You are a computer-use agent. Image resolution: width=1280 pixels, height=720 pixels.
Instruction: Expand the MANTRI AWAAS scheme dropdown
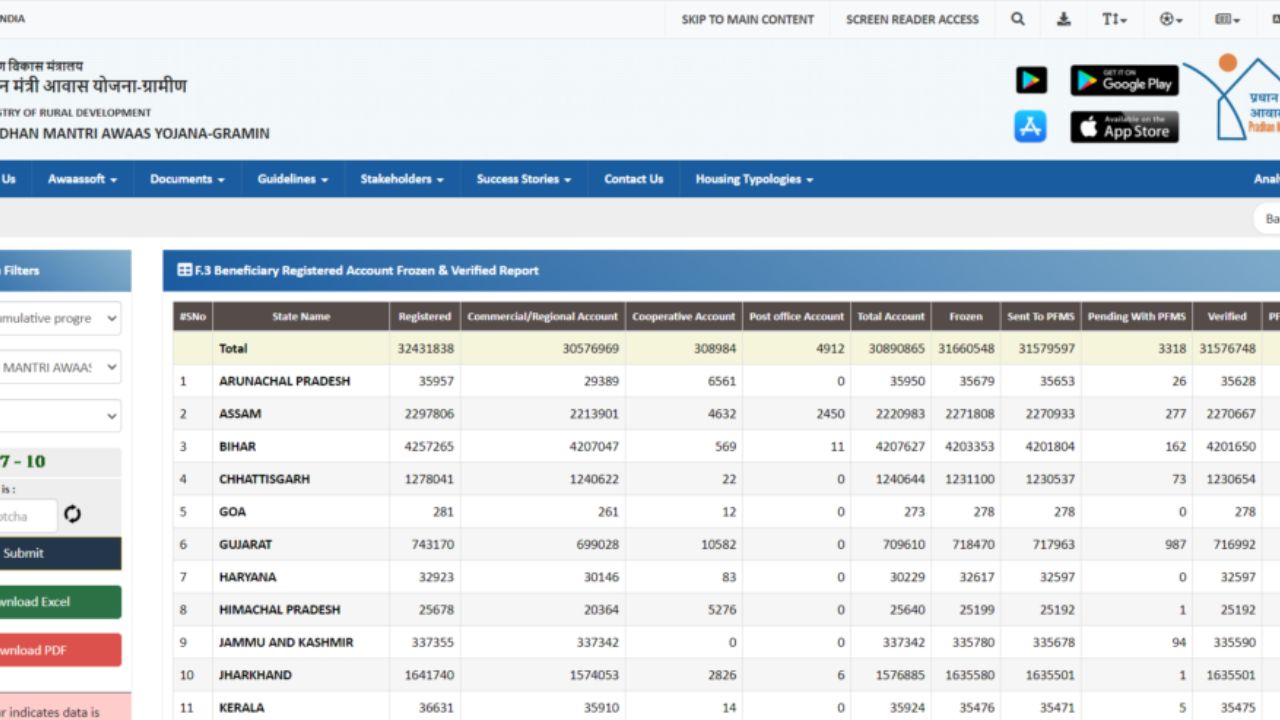coord(58,367)
